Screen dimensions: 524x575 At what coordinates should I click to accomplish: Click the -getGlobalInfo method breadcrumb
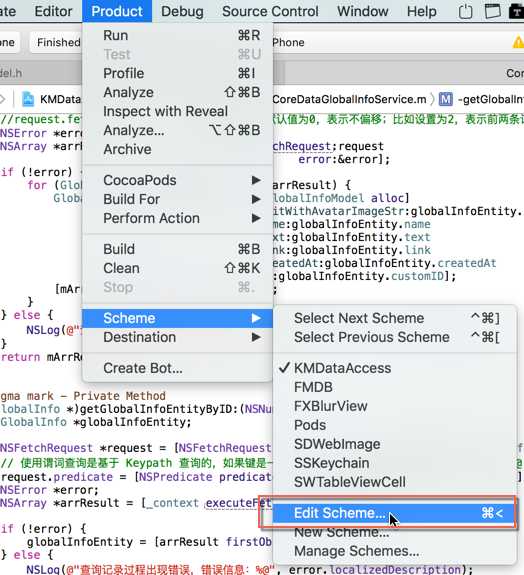pos(491,99)
